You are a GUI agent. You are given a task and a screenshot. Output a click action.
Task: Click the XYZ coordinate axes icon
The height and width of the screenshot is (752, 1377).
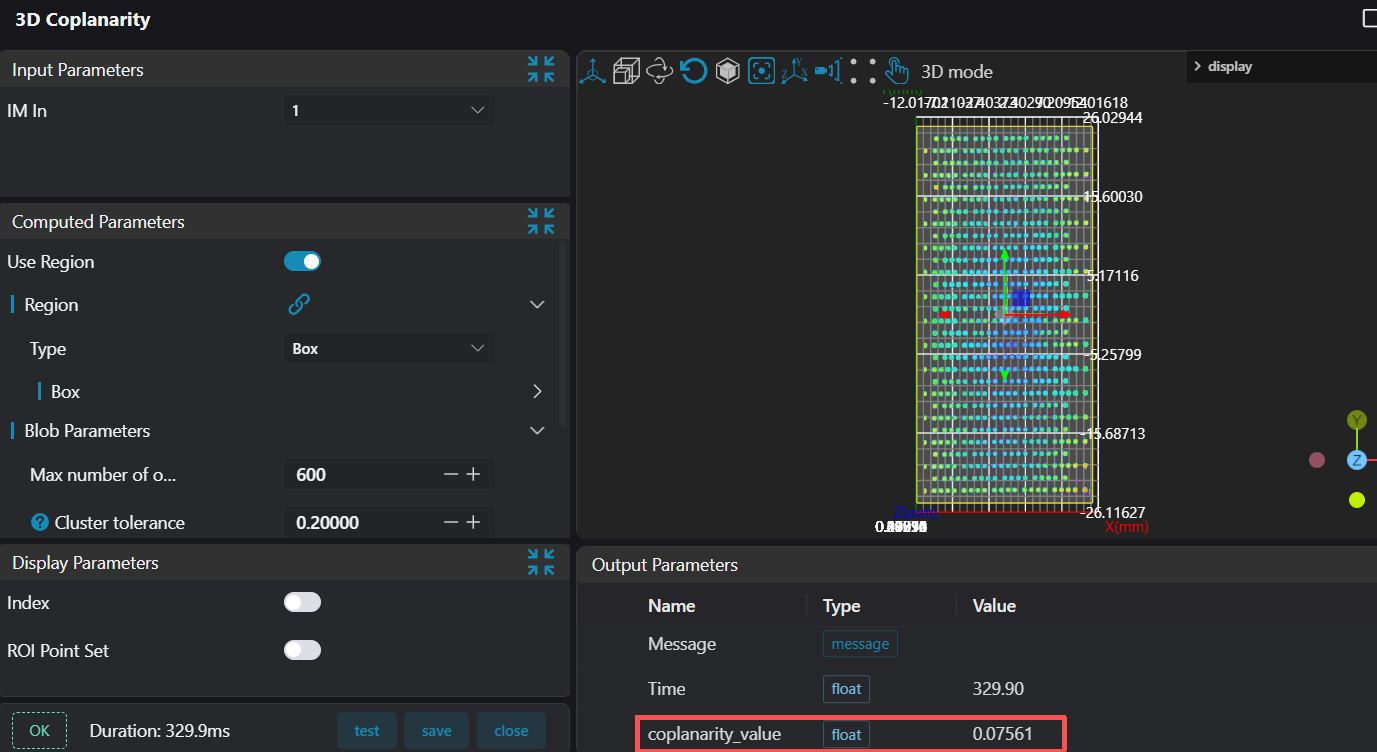pyautogui.click(x=795, y=71)
